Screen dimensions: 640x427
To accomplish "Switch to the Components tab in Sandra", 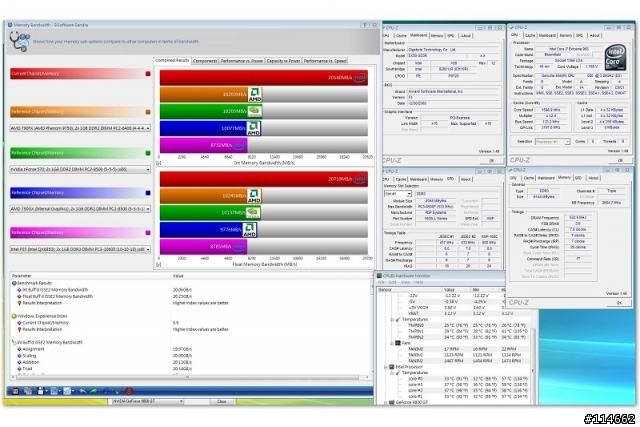I will coord(205,61).
